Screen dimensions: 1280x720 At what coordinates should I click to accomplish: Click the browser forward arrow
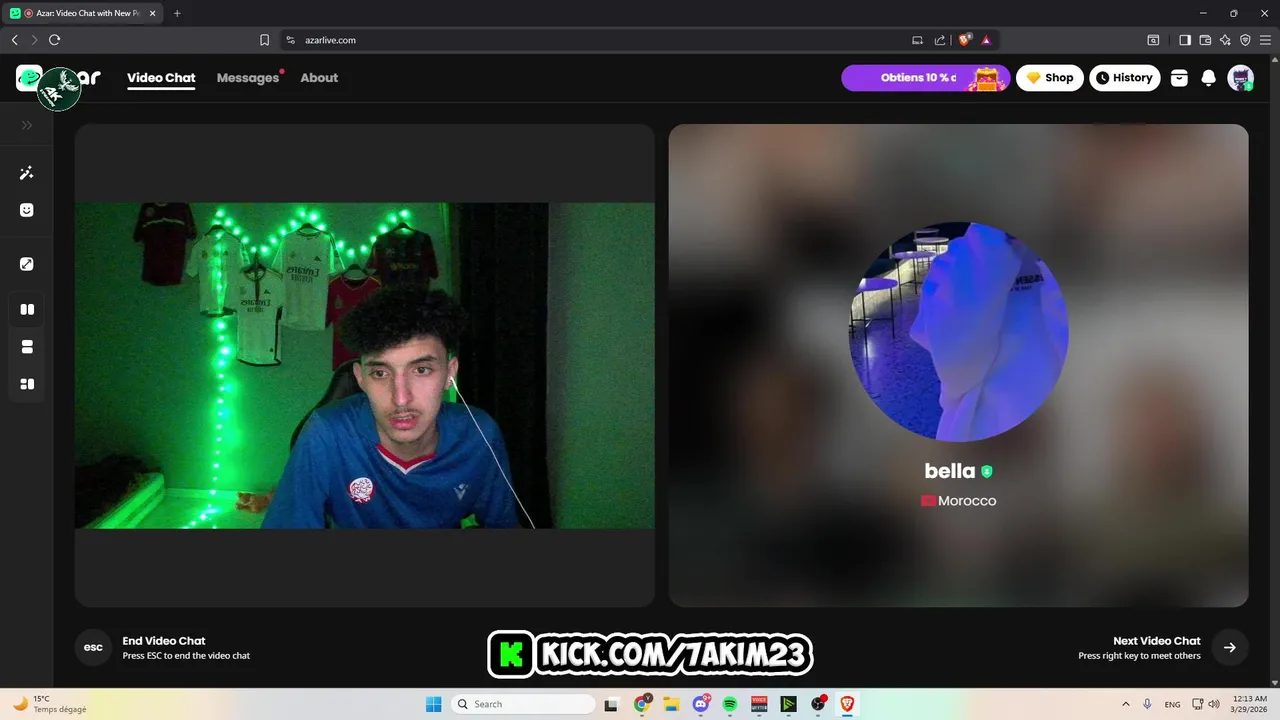(34, 40)
